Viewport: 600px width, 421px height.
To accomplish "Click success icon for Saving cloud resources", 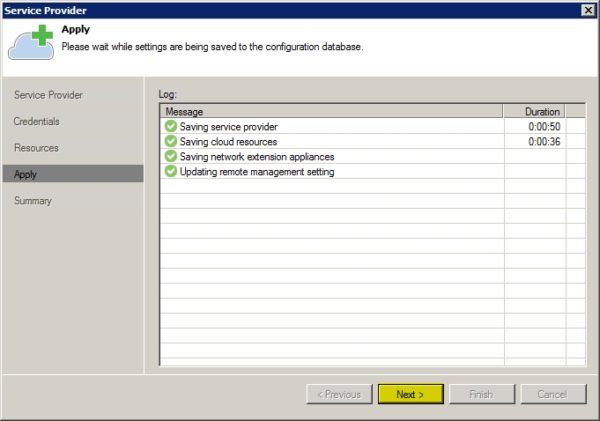I will (171, 141).
